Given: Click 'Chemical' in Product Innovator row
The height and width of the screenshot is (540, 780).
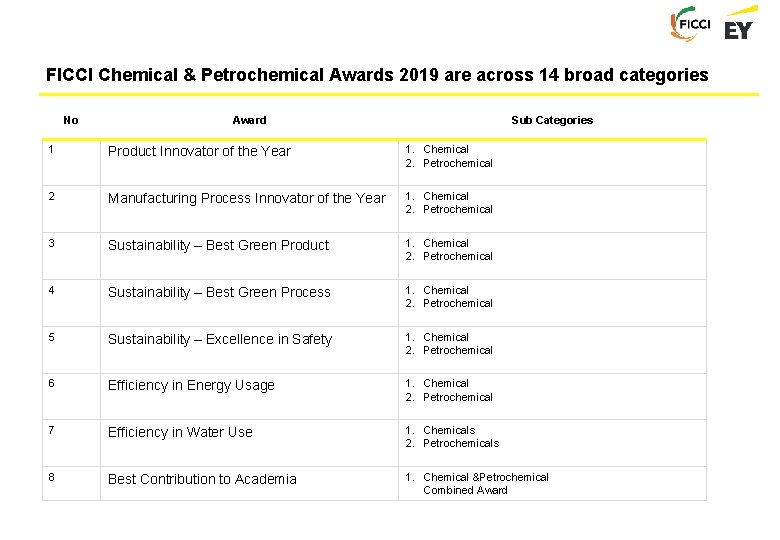Looking at the screenshot, I should click(446, 149).
